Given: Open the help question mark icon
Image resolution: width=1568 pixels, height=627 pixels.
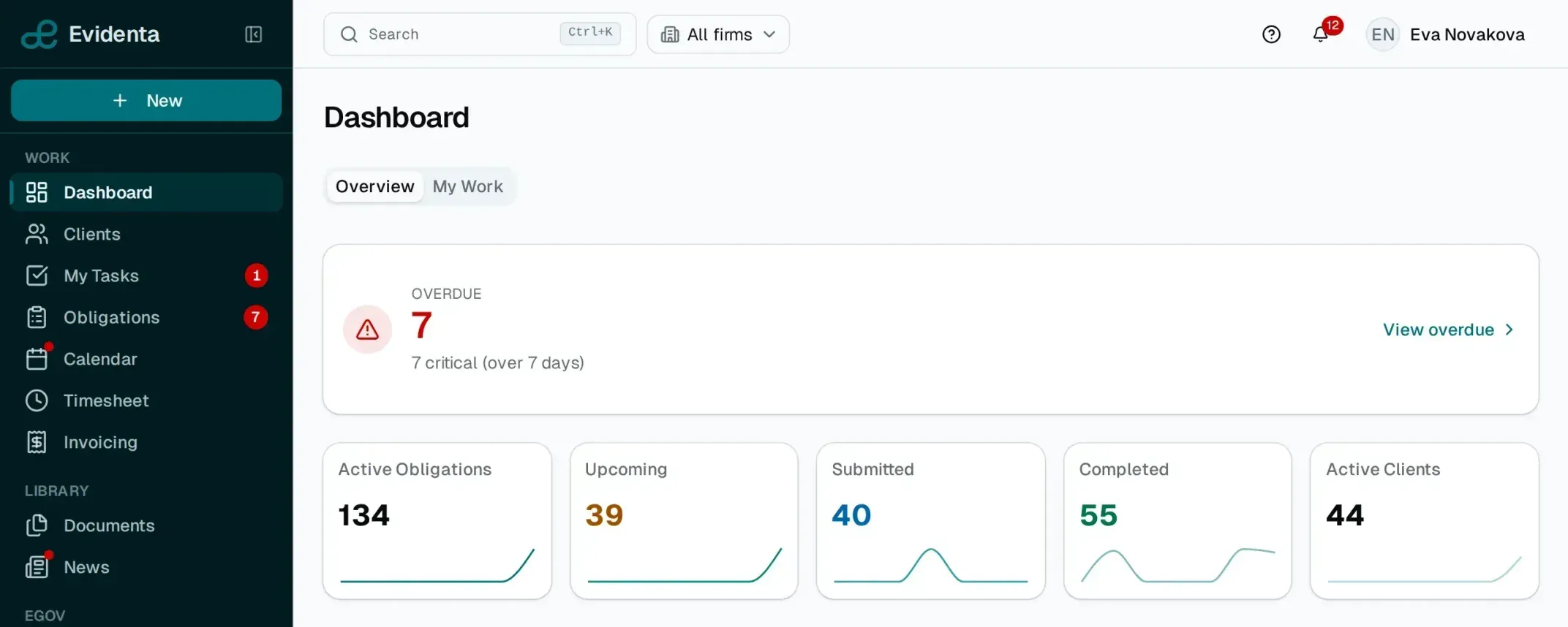Looking at the screenshot, I should click(x=1271, y=34).
